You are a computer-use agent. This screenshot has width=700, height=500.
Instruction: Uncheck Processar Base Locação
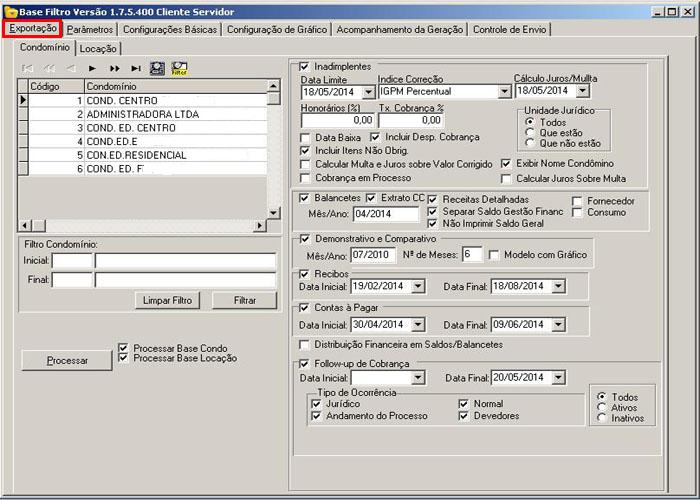[123, 358]
